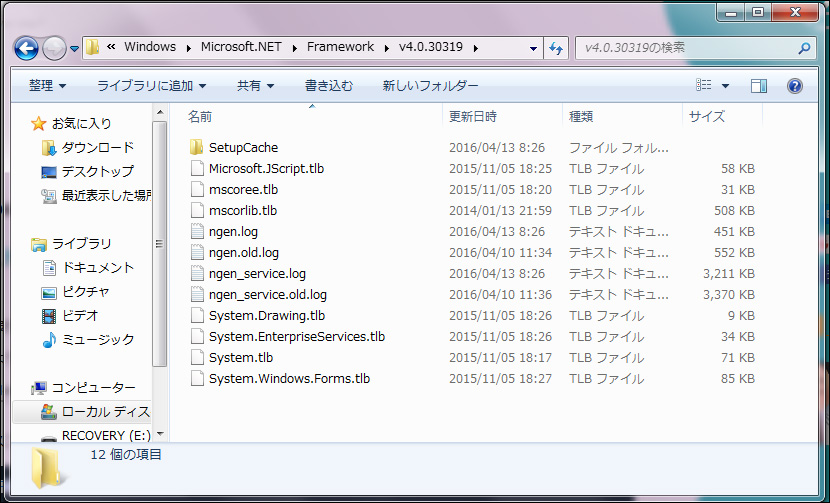Screen dimensions: 830x503
Task: Click Microsoft.NET in the address path
Action: (x=241, y=47)
